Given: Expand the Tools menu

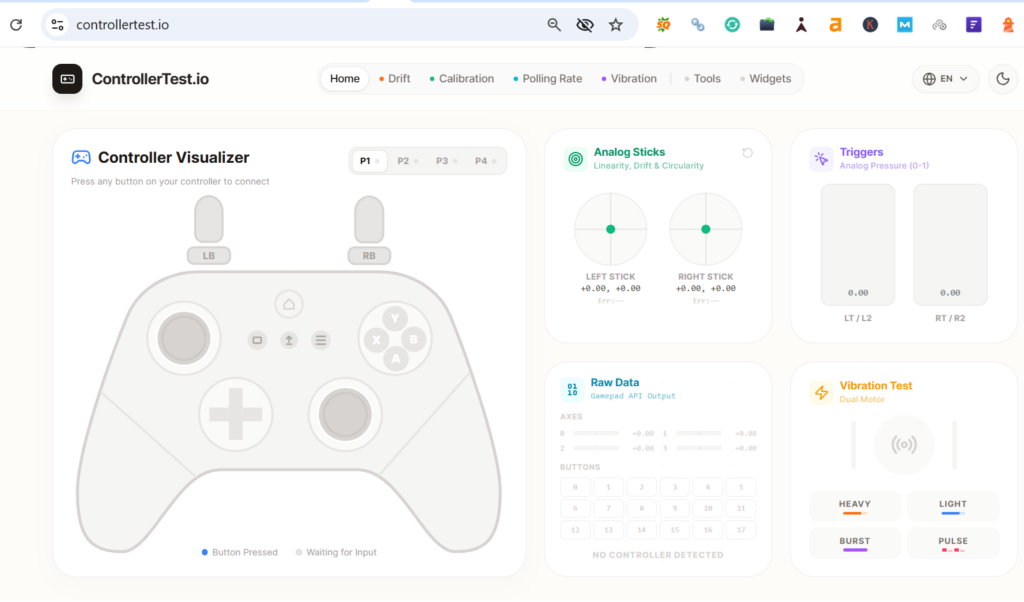Looking at the screenshot, I should (x=703, y=78).
